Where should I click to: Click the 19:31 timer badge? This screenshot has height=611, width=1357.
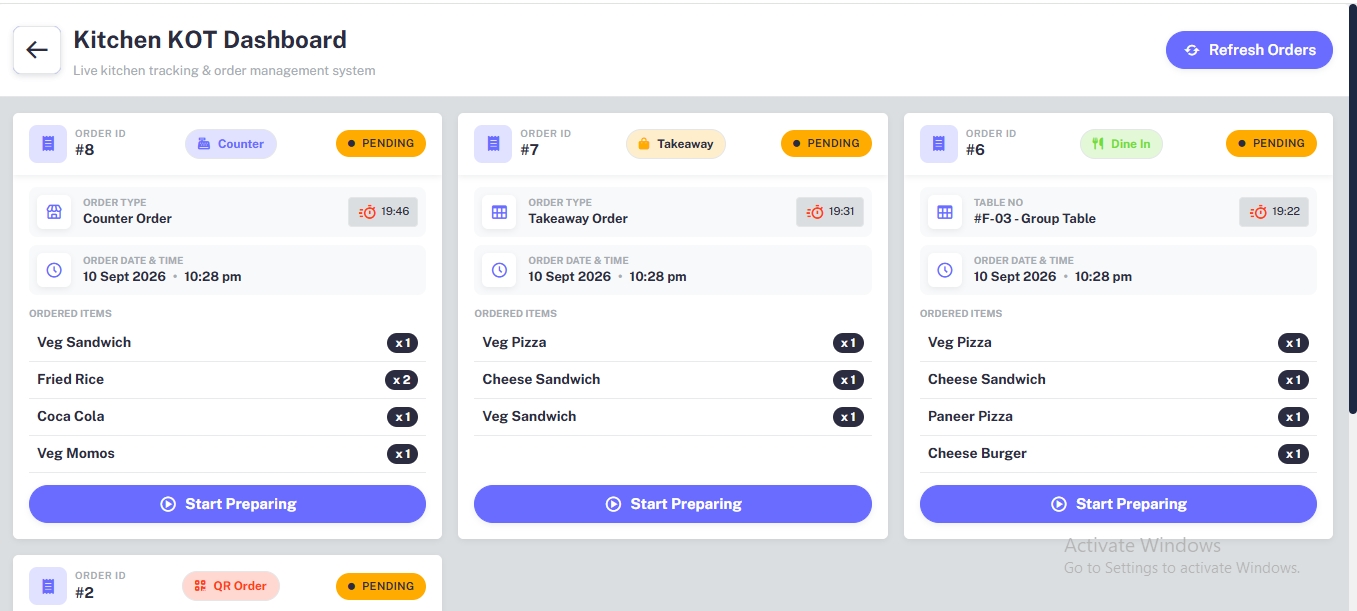tap(829, 212)
